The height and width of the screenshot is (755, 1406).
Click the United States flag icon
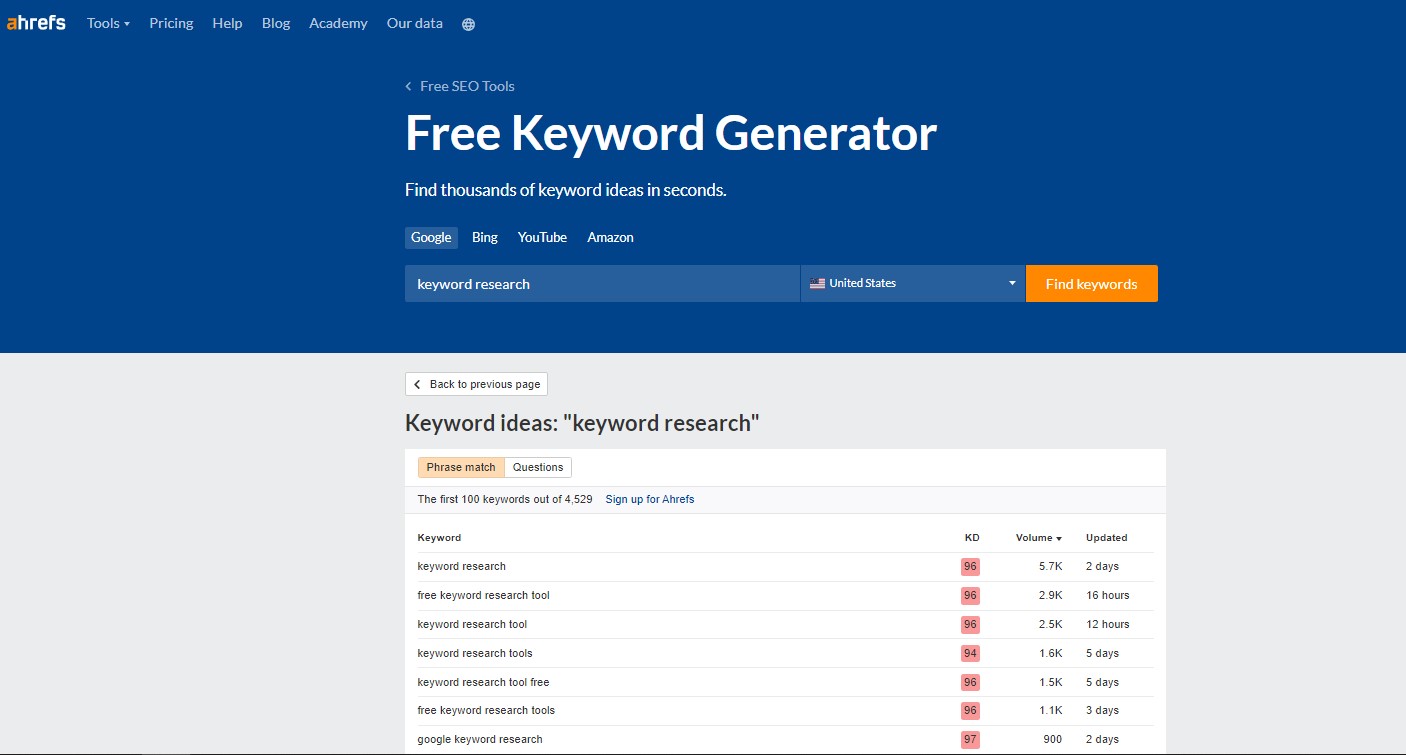[x=817, y=283]
